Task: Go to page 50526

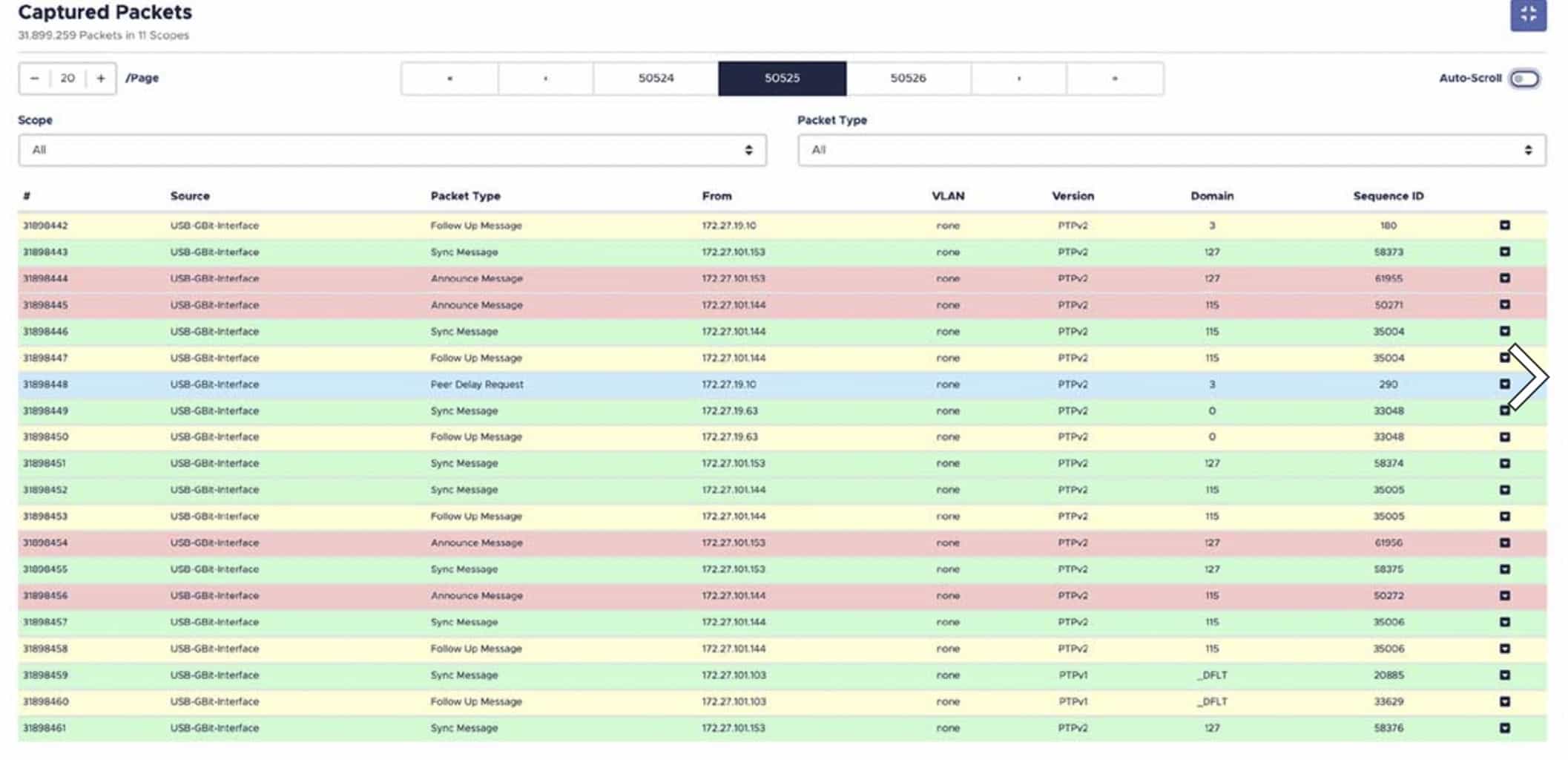Action: [x=908, y=79]
